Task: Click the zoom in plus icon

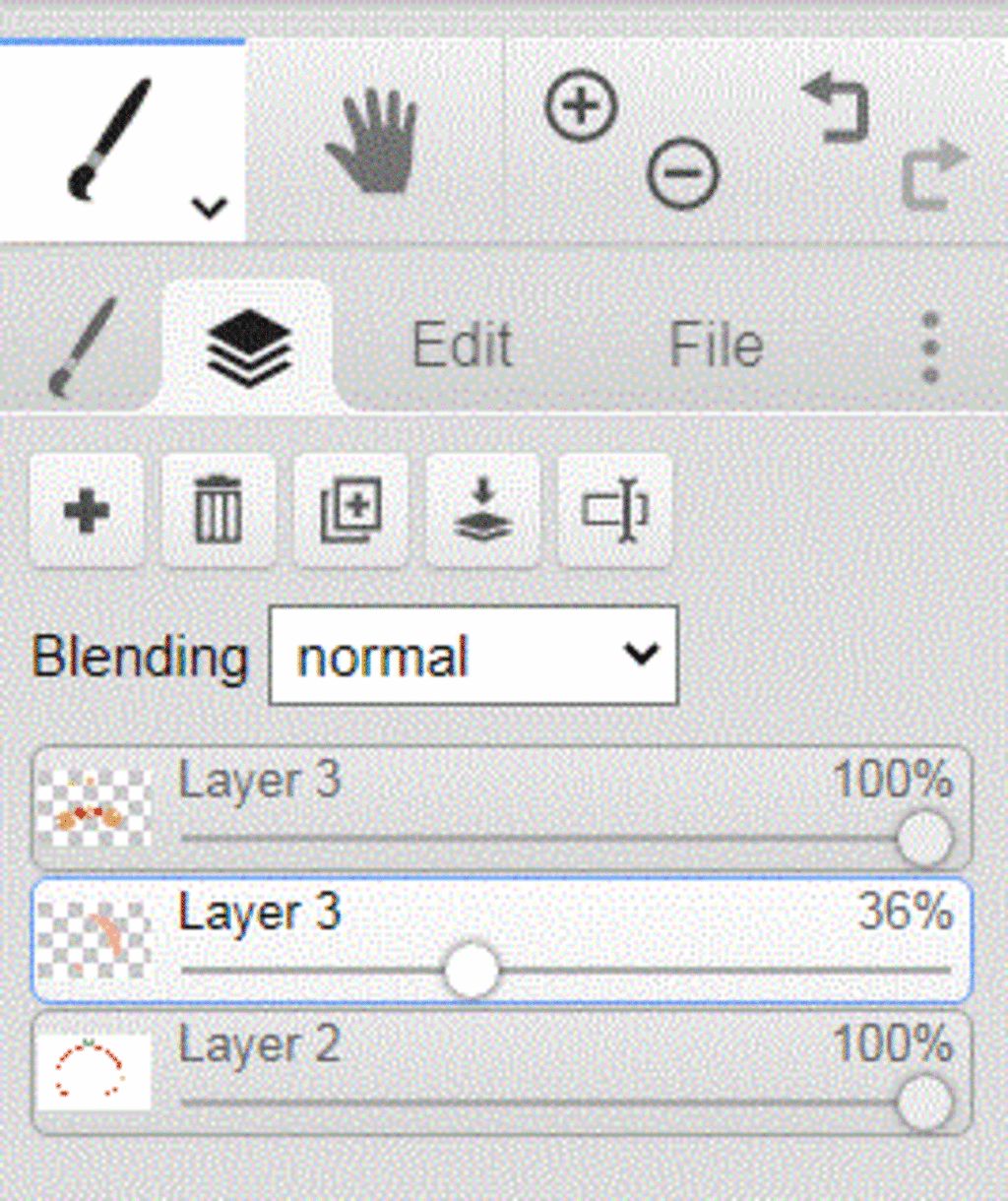Action: pyautogui.click(x=581, y=105)
